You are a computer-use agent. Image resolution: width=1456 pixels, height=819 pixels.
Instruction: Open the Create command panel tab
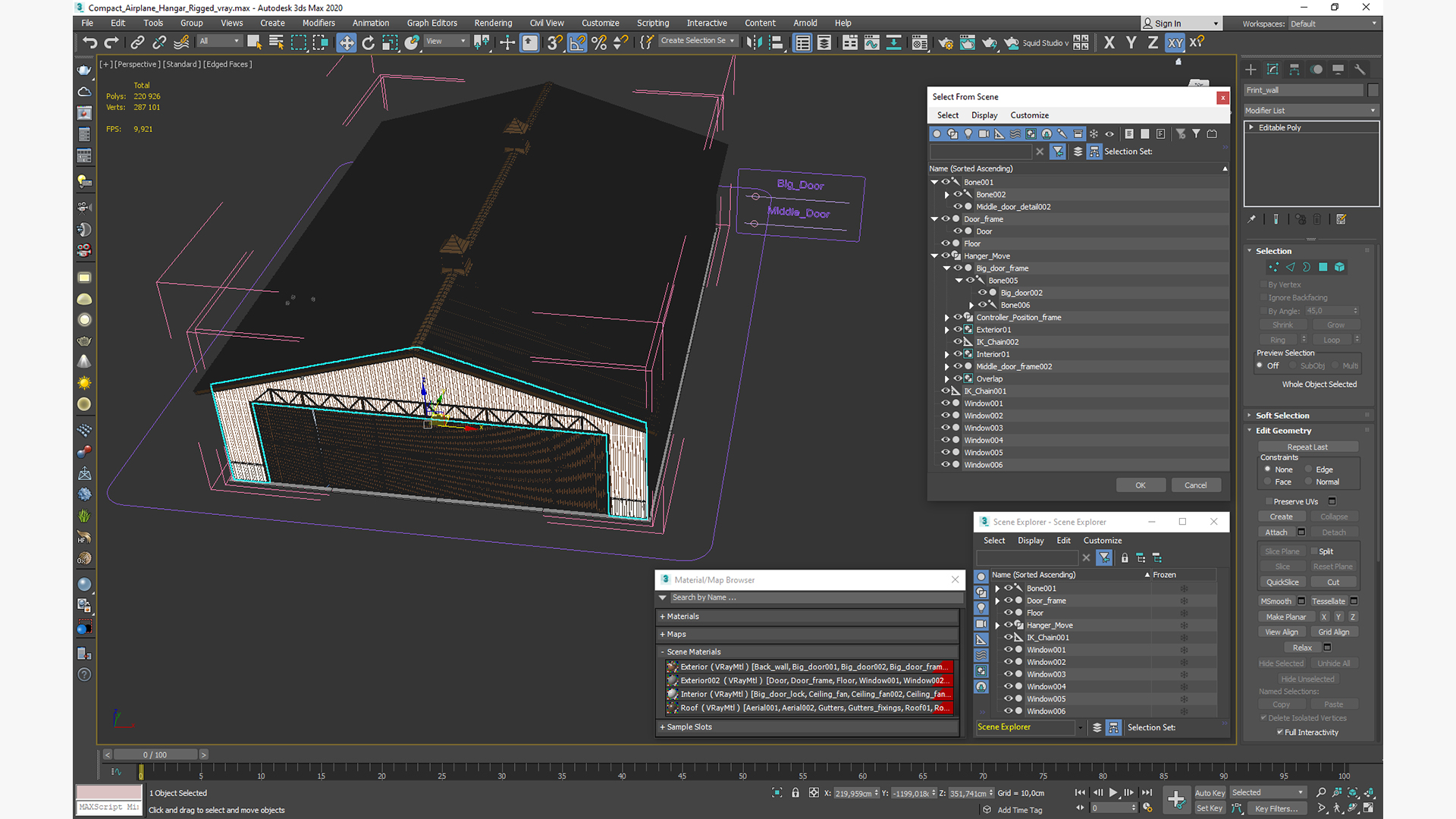1251,69
